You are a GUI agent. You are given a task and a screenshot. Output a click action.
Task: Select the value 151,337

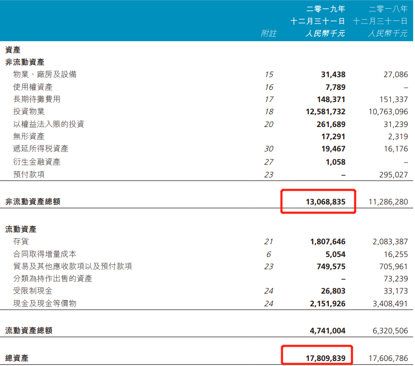pyautogui.click(x=394, y=100)
